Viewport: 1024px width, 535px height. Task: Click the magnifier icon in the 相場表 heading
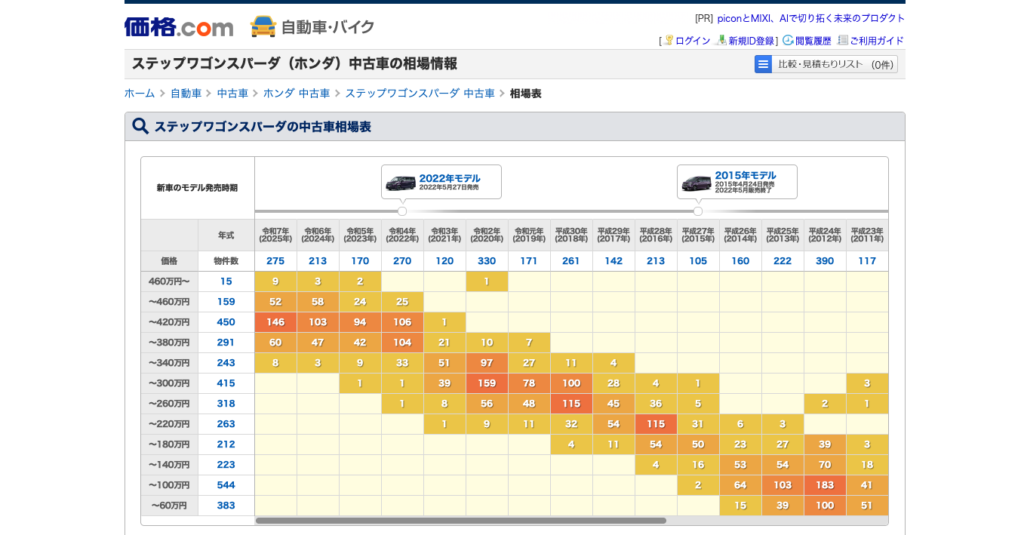140,126
